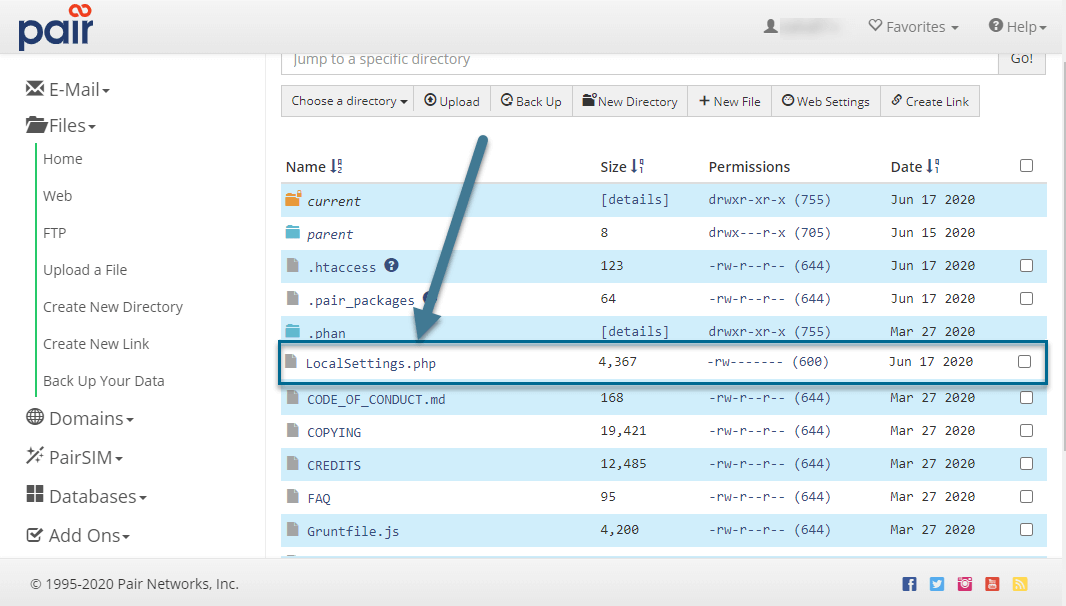Click the pair logo
Viewport: 1066px width, 606px height.
56,27
